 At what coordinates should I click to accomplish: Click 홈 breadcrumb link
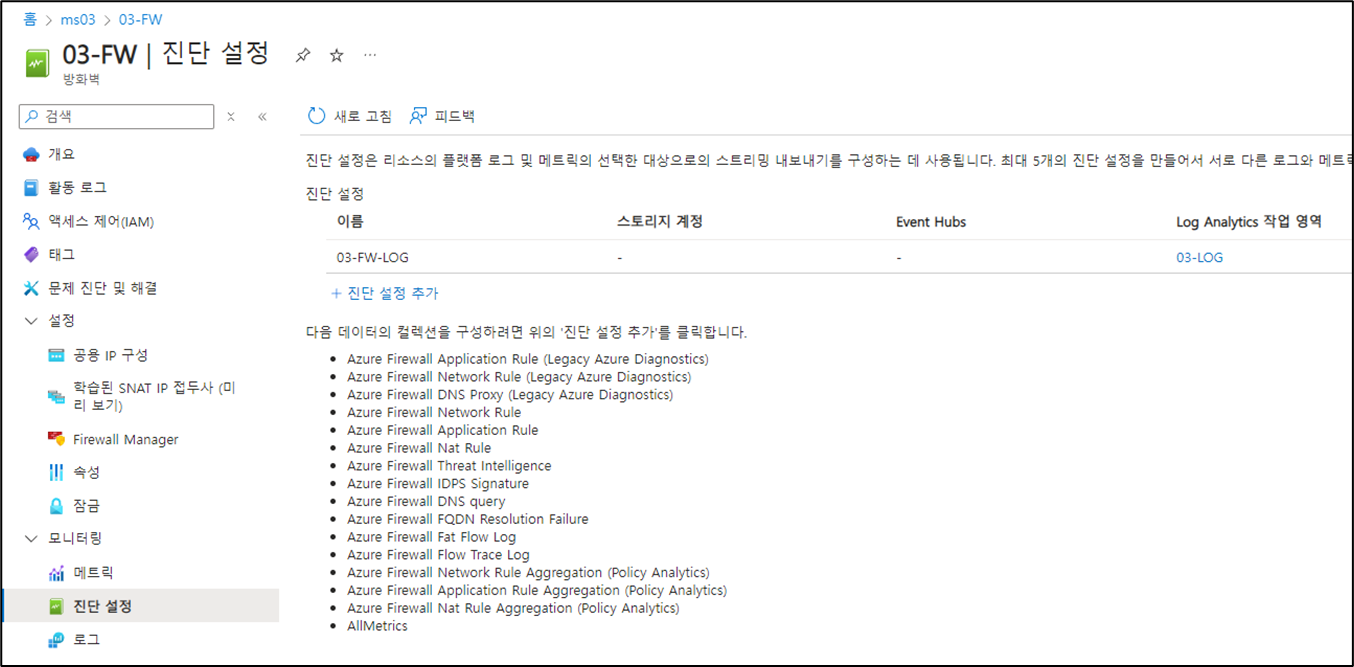tap(30, 20)
